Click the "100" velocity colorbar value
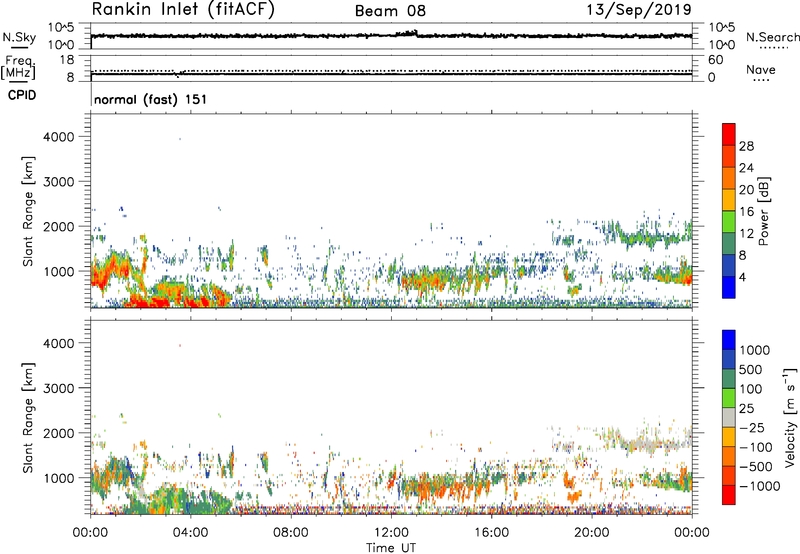The width and height of the screenshot is (800, 554). [x=751, y=389]
